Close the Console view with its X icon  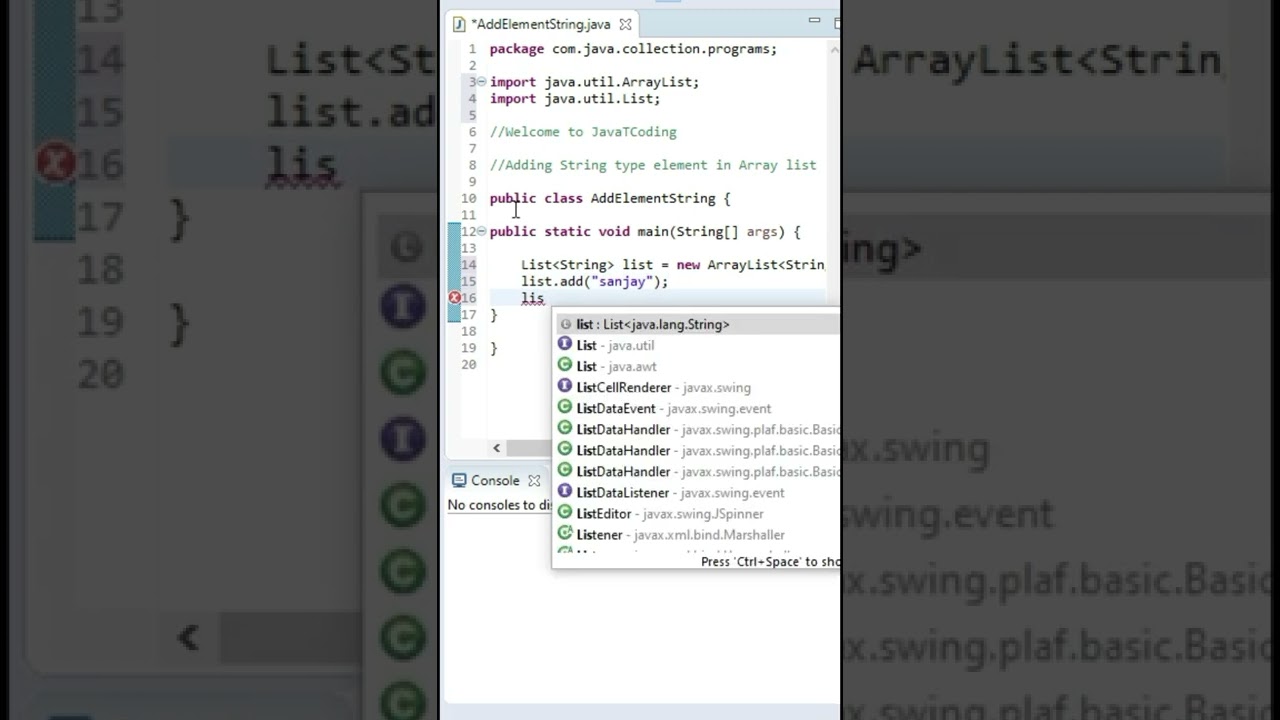[534, 480]
